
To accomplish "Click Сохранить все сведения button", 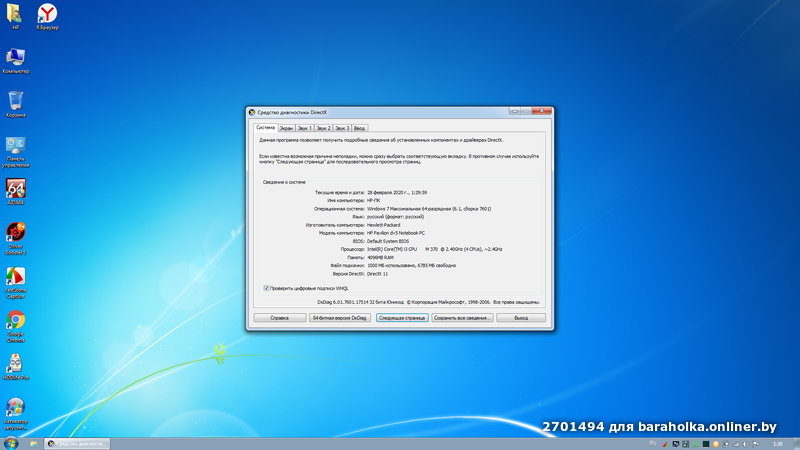I will [x=462, y=318].
